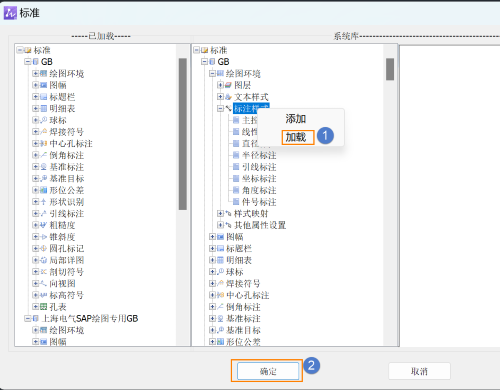Confirm with the 确定 button

(x=268, y=371)
